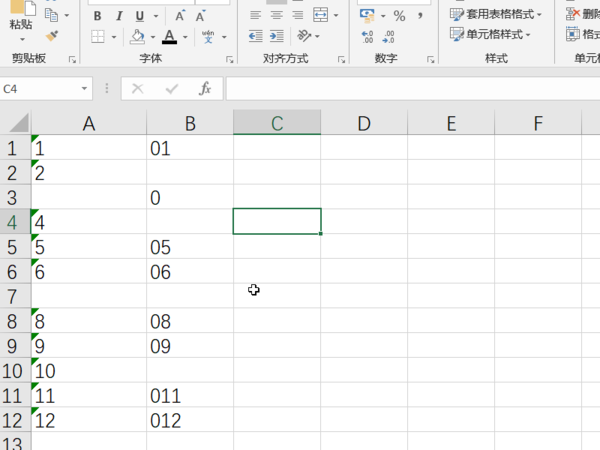
Task: Open 套用表格格式 menu
Action: (x=496, y=15)
